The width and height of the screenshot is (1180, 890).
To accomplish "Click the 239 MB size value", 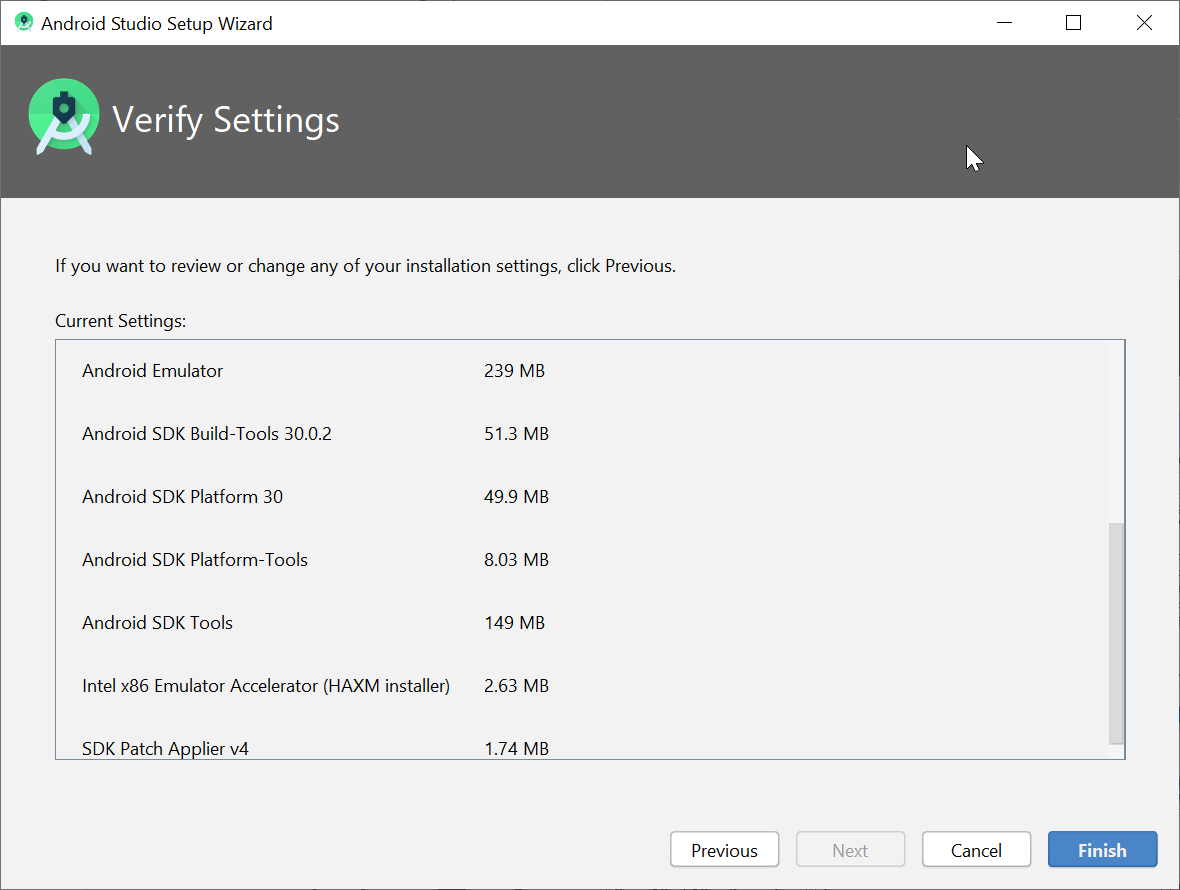I will click(513, 370).
